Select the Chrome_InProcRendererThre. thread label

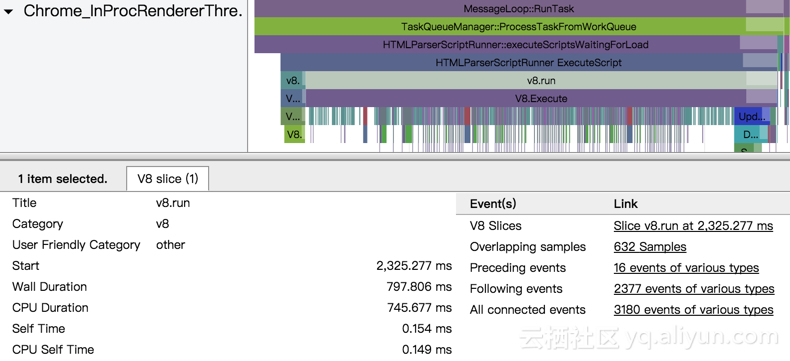tap(133, 11)
